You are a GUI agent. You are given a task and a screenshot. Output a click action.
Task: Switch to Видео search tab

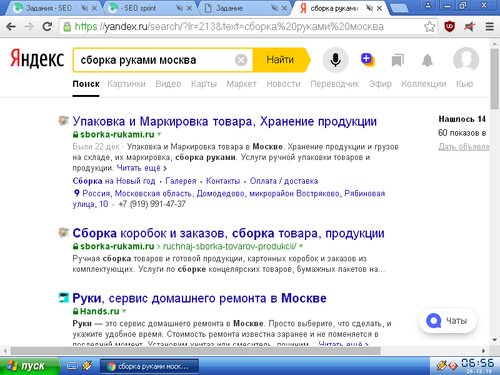(x=168, y=84)
